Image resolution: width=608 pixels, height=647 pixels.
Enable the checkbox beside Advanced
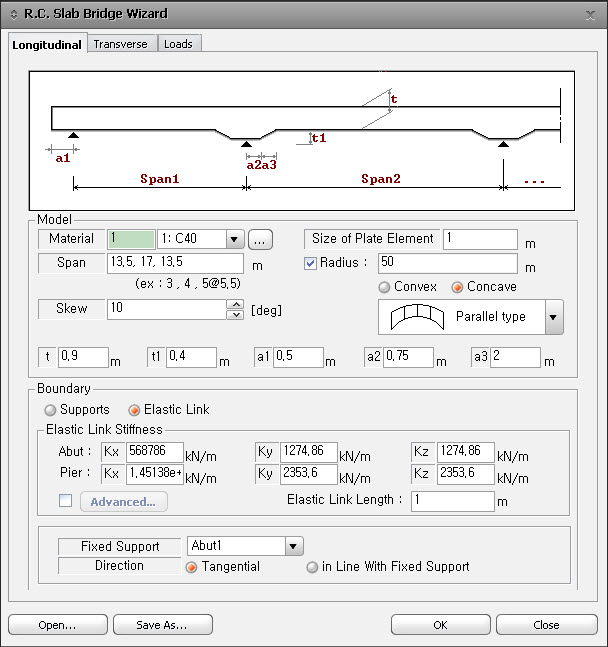[x=65, y=501]
